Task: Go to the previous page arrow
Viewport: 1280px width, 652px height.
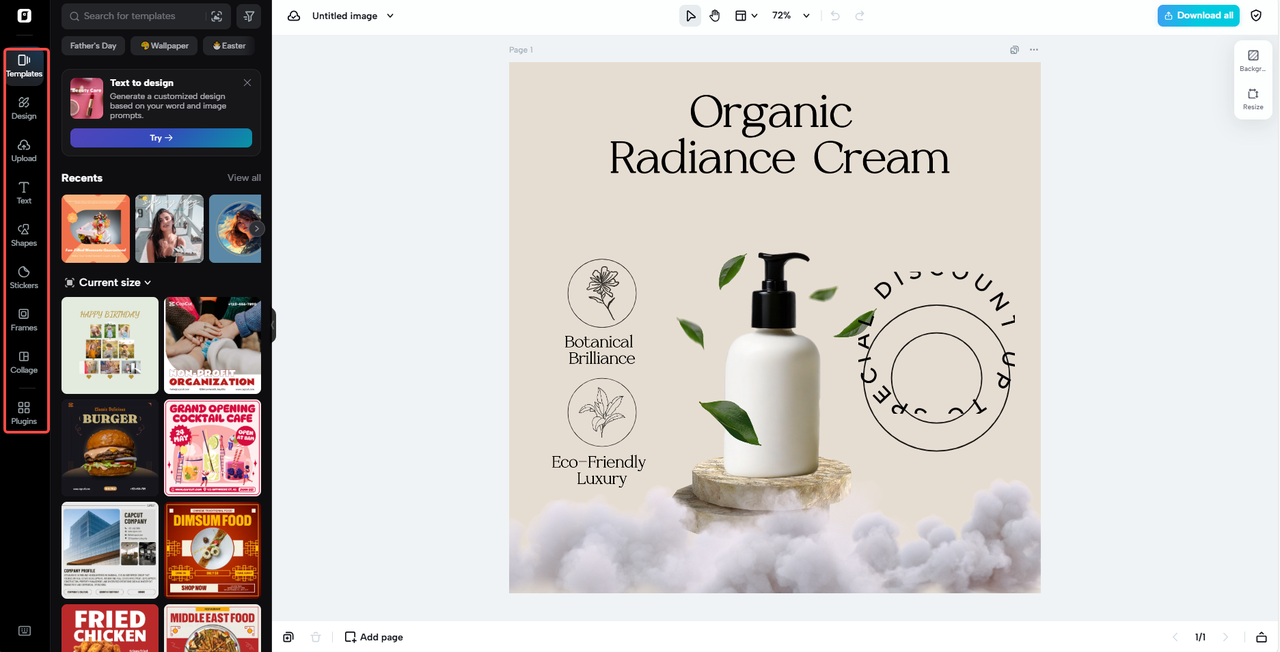Action: 1176,637
